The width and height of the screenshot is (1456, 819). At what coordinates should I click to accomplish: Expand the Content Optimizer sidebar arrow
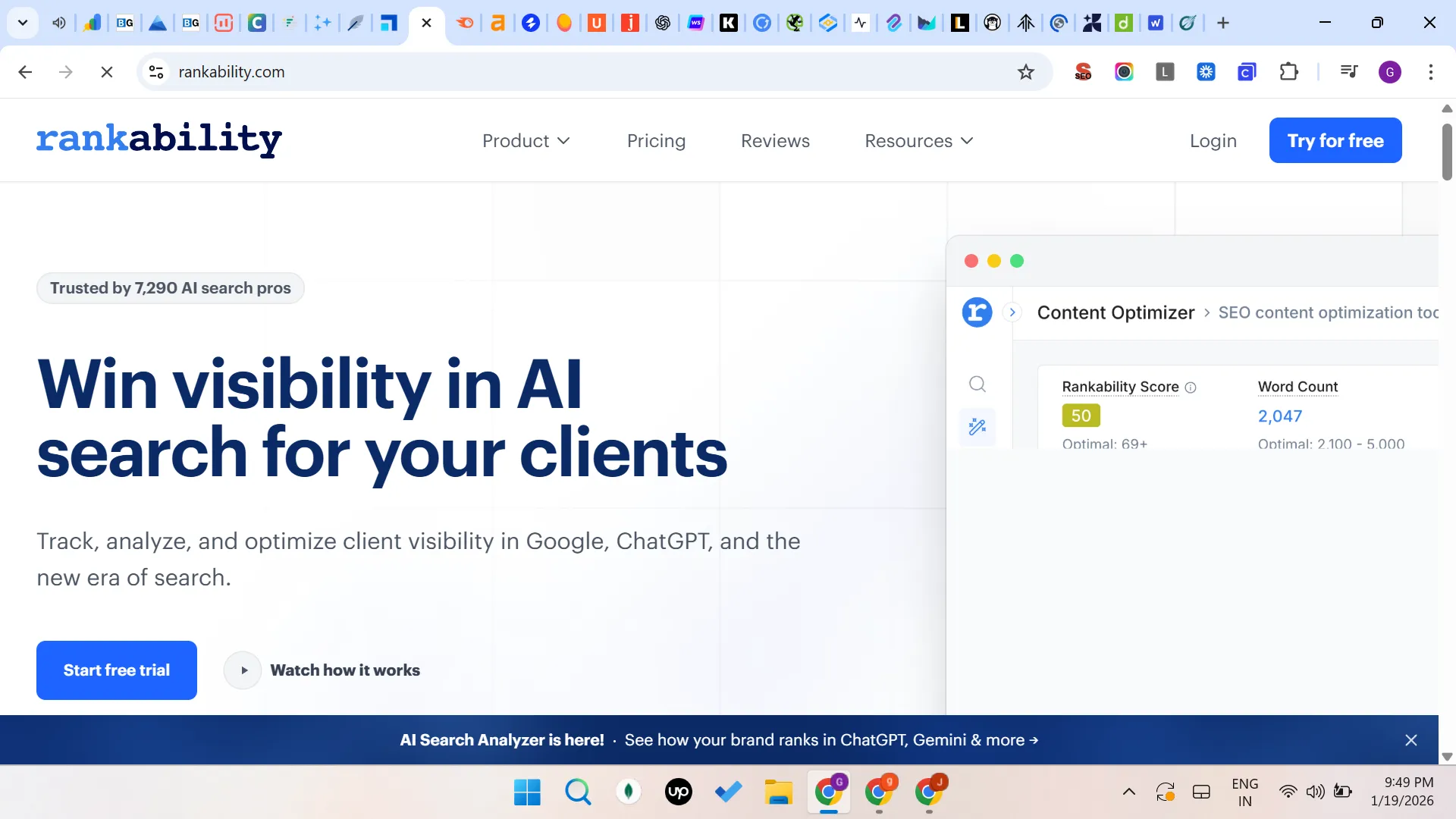1012,312
